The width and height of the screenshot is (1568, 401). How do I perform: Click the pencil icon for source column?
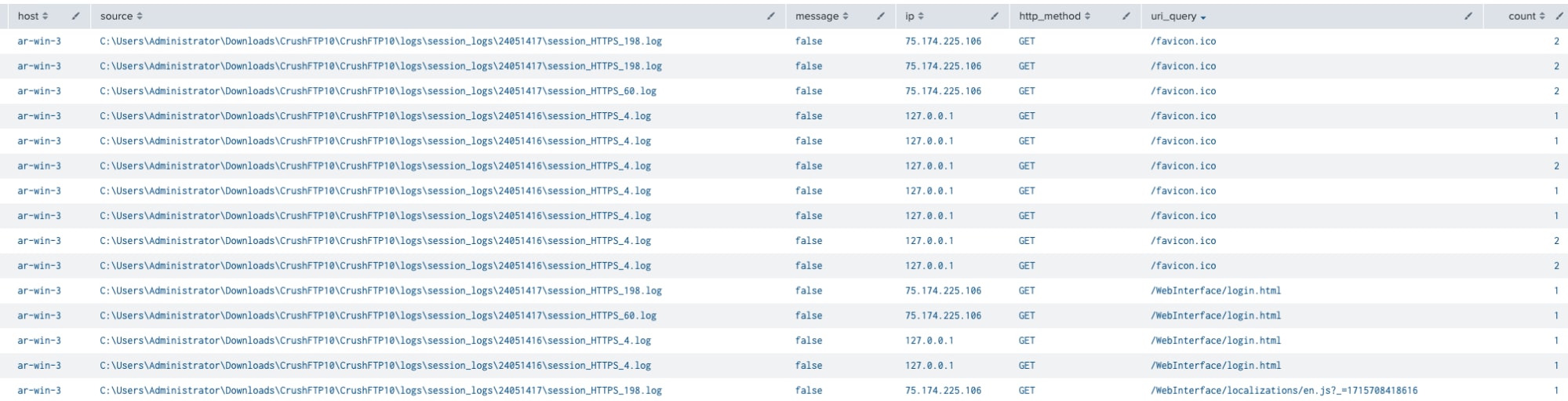(771, 16)
